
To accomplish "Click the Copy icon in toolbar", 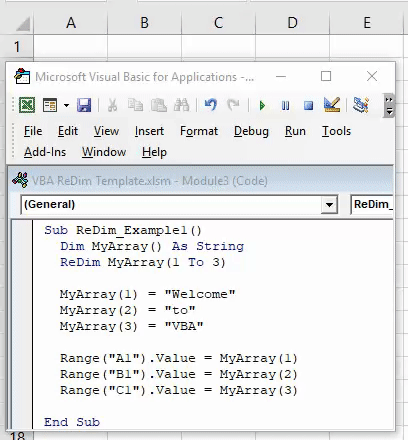I will (136, 105).
